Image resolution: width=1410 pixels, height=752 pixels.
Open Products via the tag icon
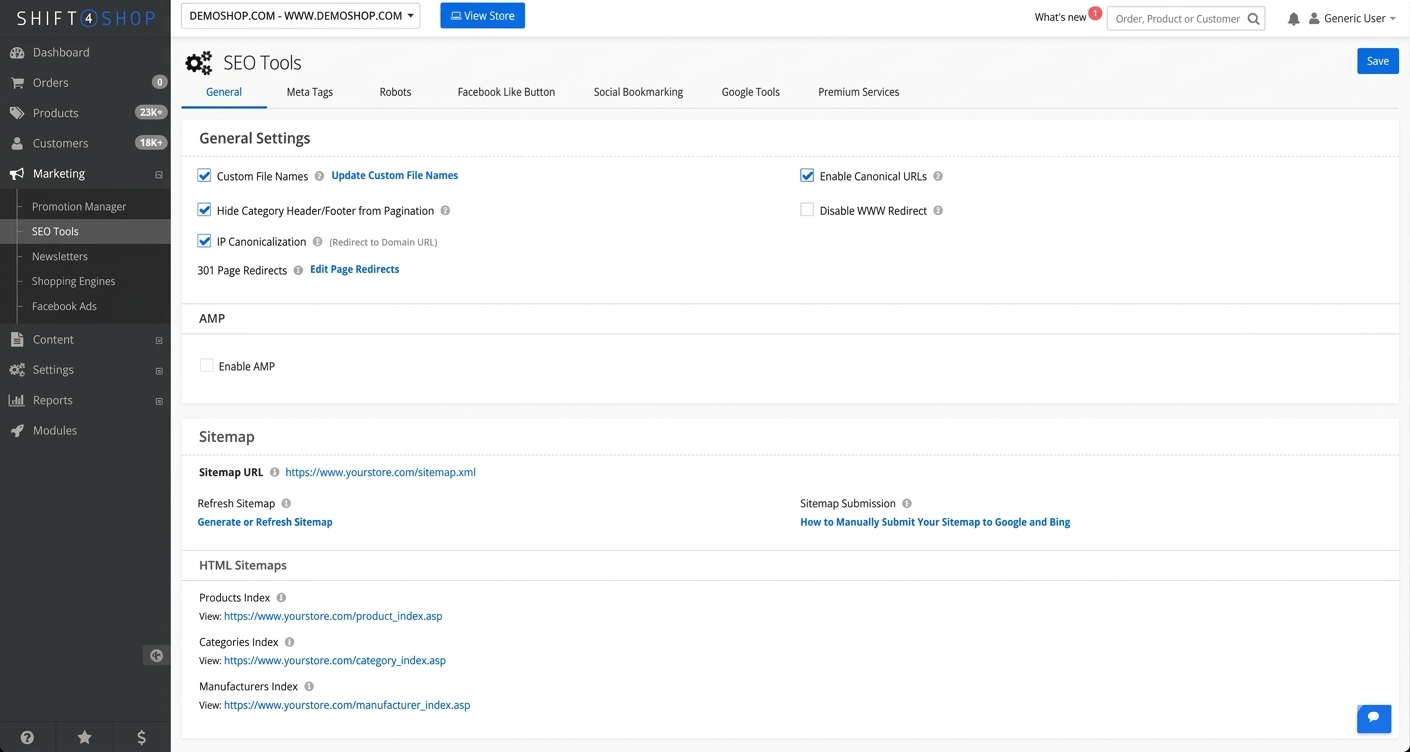click(18, 112)
